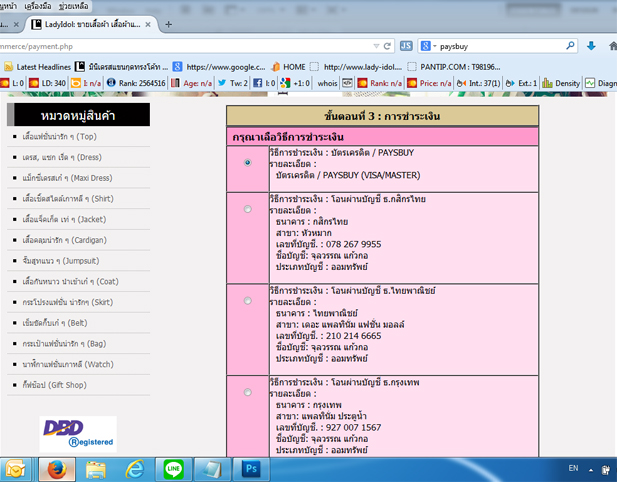Click the Google +1 toolbar icon

(x=295, y=83)
